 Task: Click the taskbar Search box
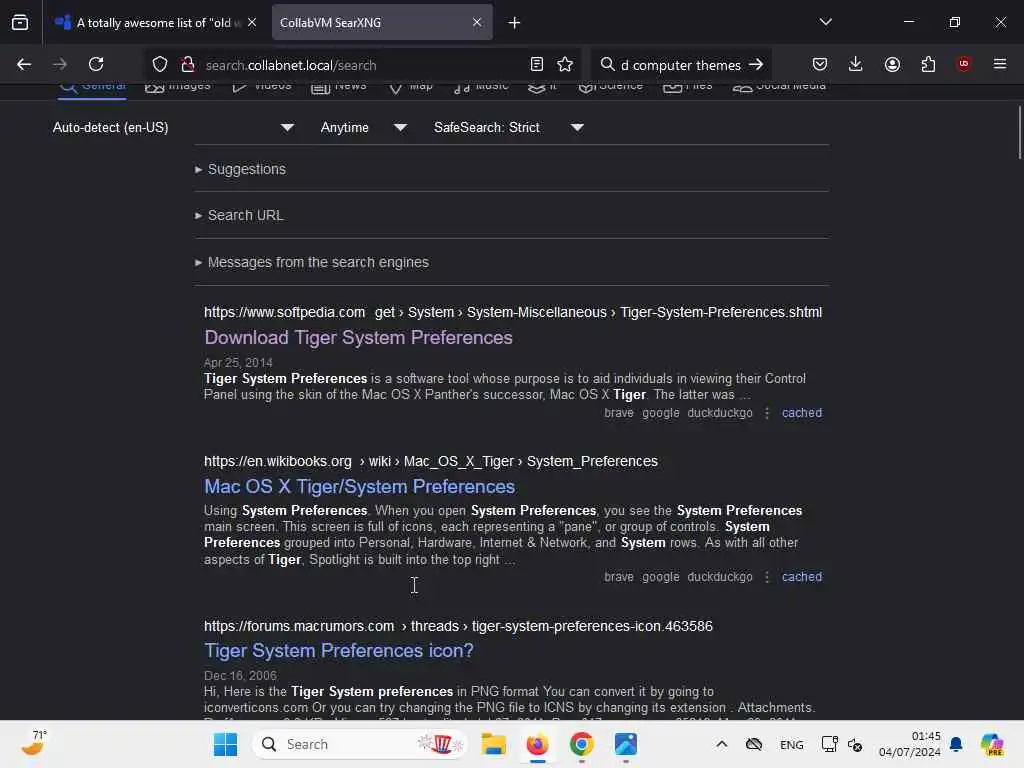[360, 744]
